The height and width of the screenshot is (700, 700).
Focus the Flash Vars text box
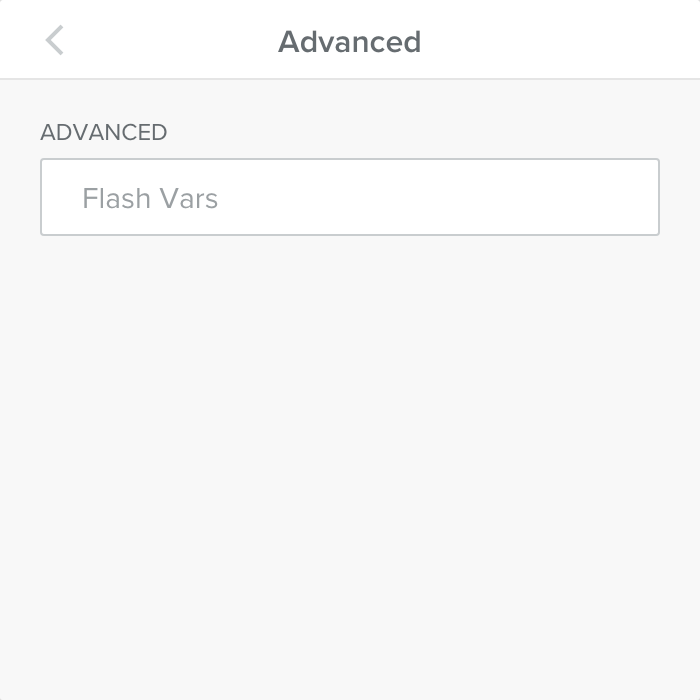[x=349, y=197]
